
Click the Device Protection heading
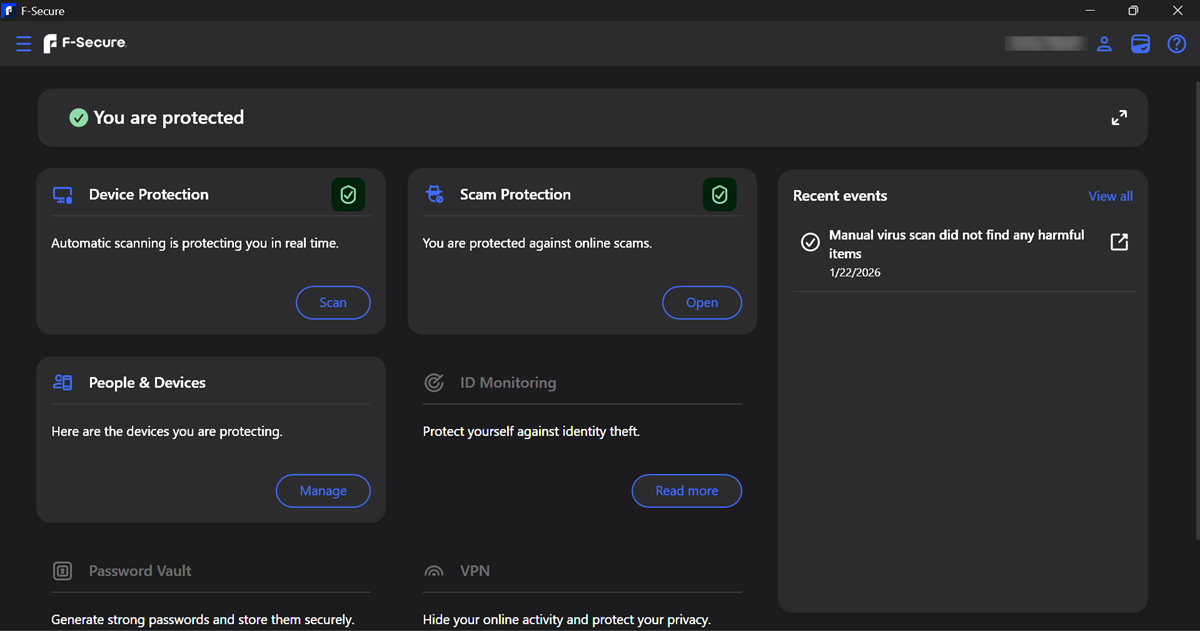(x=149, y=195)
